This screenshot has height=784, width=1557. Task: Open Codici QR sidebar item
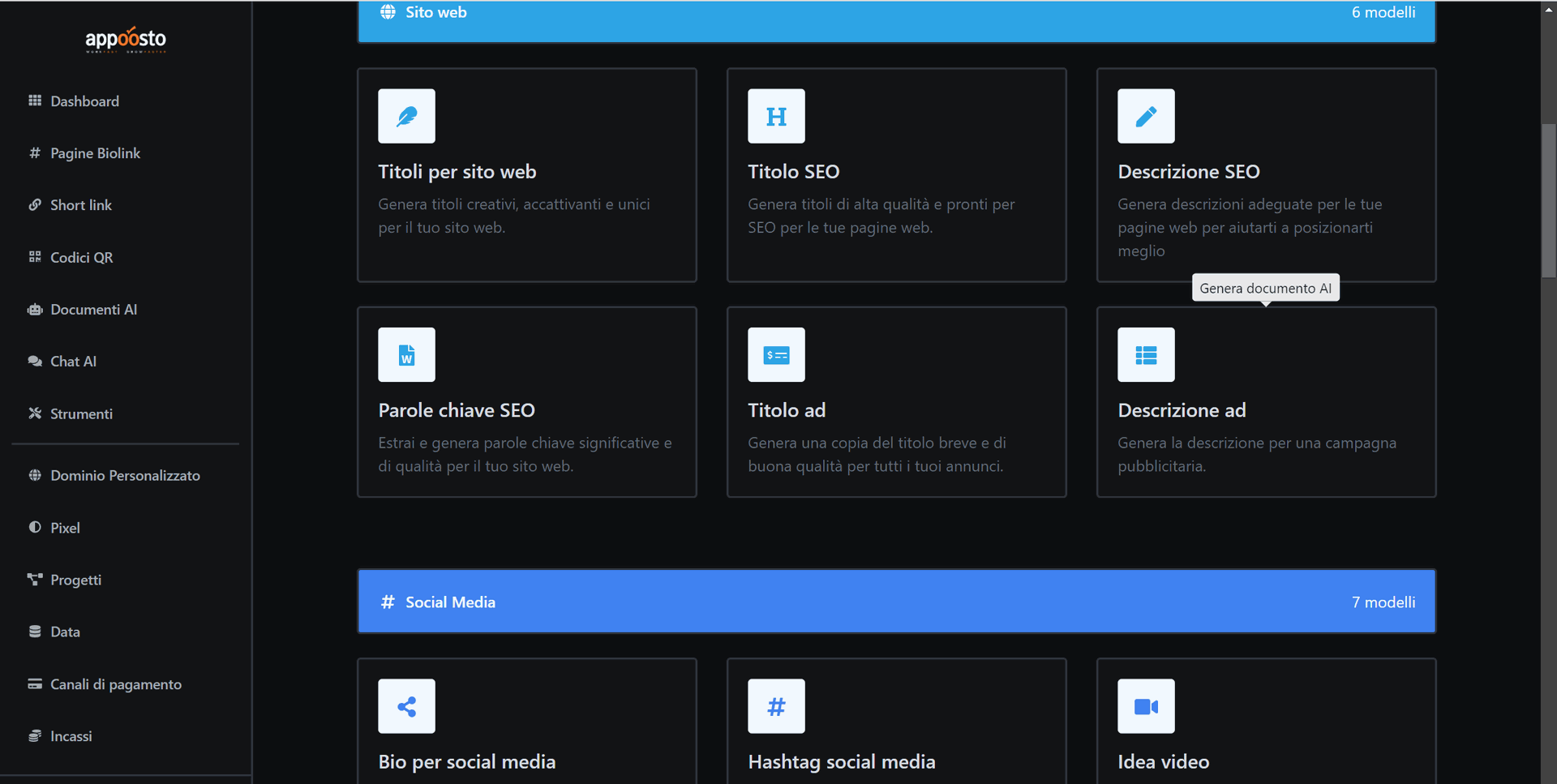point(81,258)
